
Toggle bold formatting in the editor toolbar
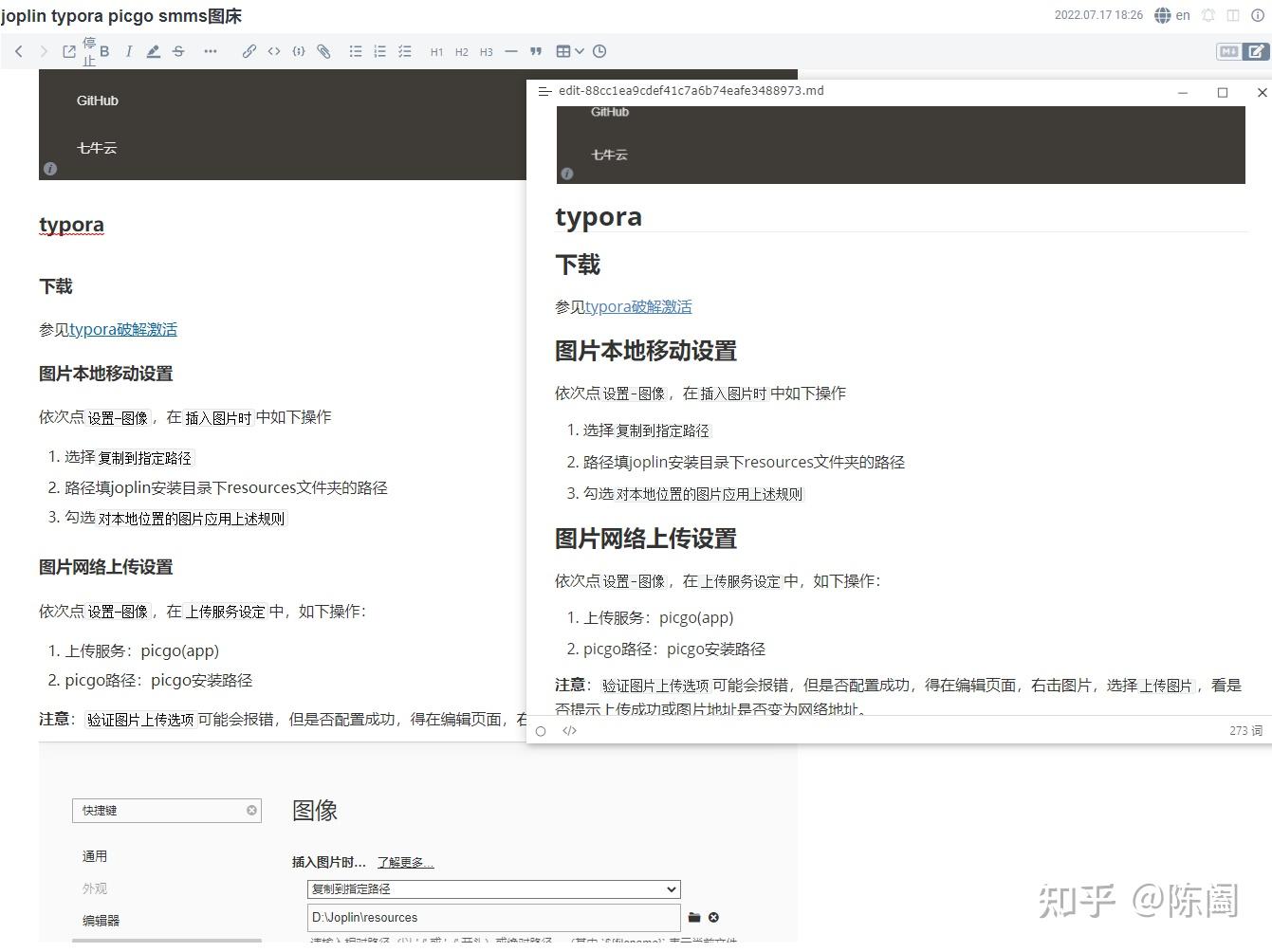pos(104,50)
